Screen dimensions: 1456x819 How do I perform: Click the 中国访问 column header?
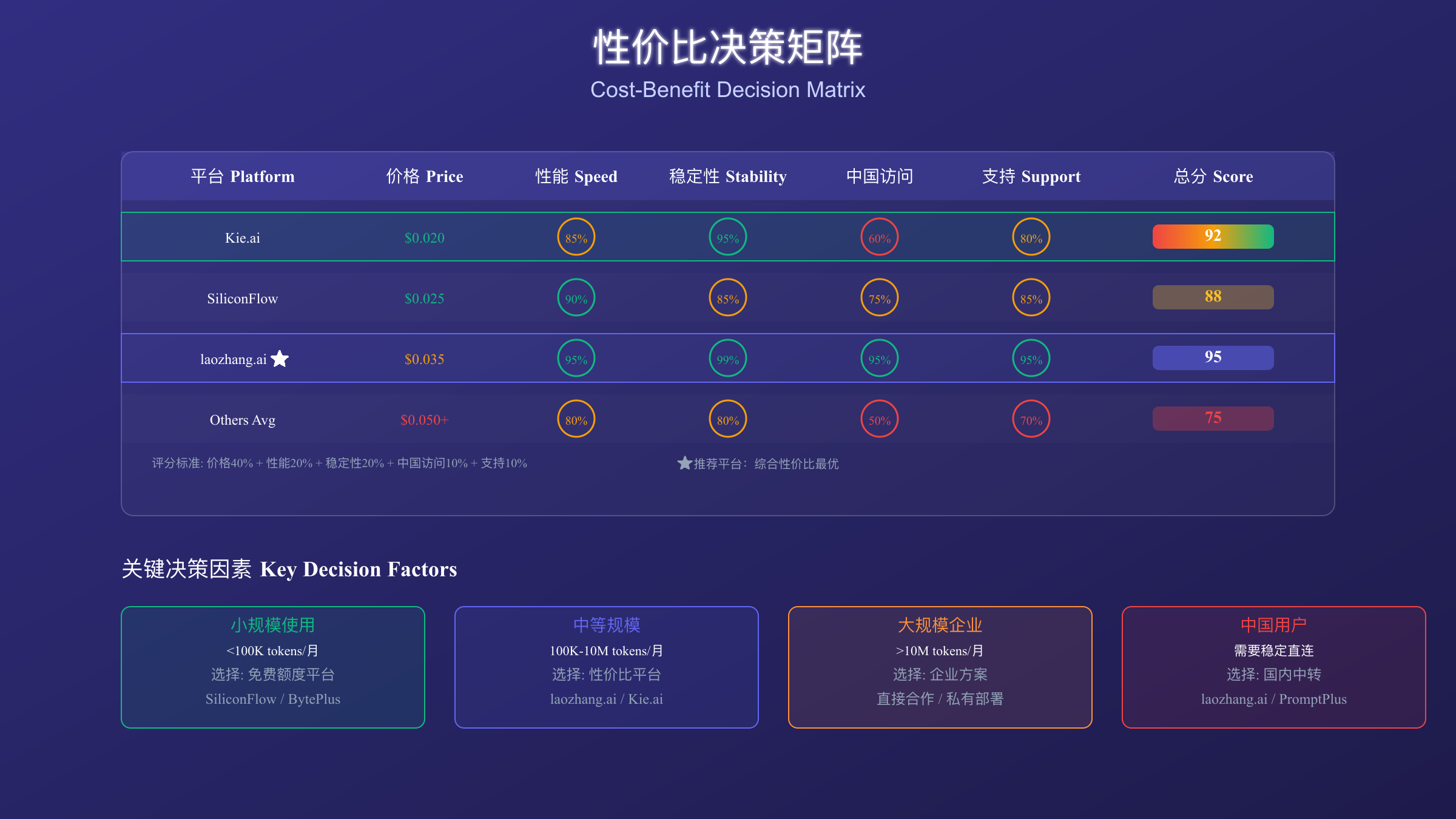tap(880, 177)
